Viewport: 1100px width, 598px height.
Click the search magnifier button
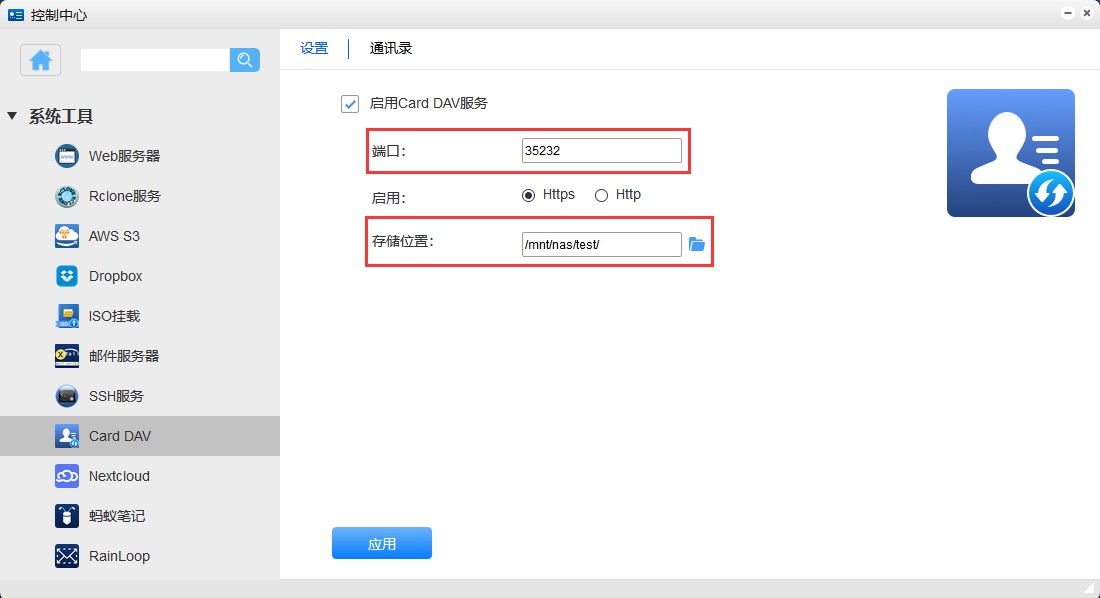pos(244,60)
